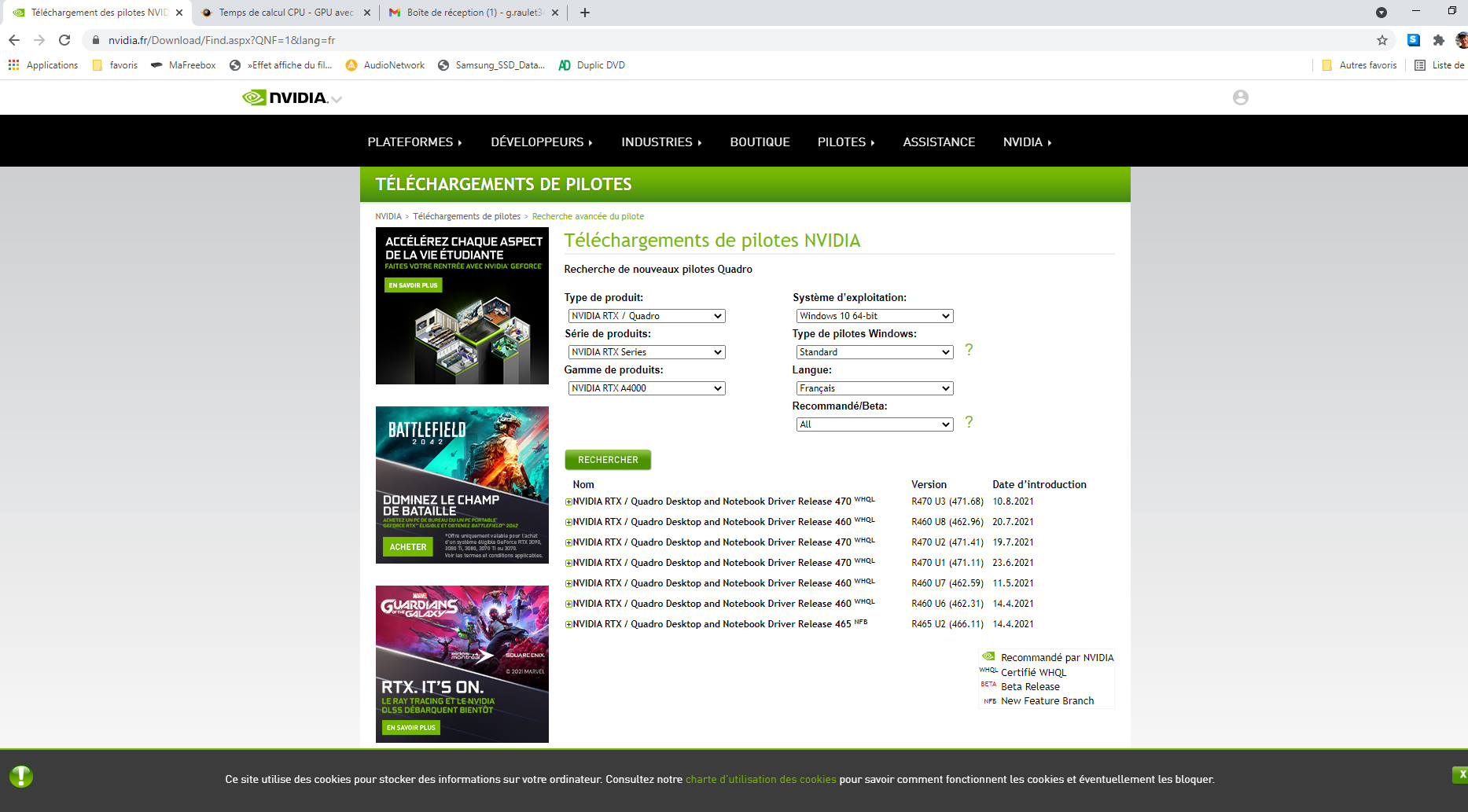
Task: Open the Type de produit dropdown
Action: pyautogui.click(x=646, y=316)
